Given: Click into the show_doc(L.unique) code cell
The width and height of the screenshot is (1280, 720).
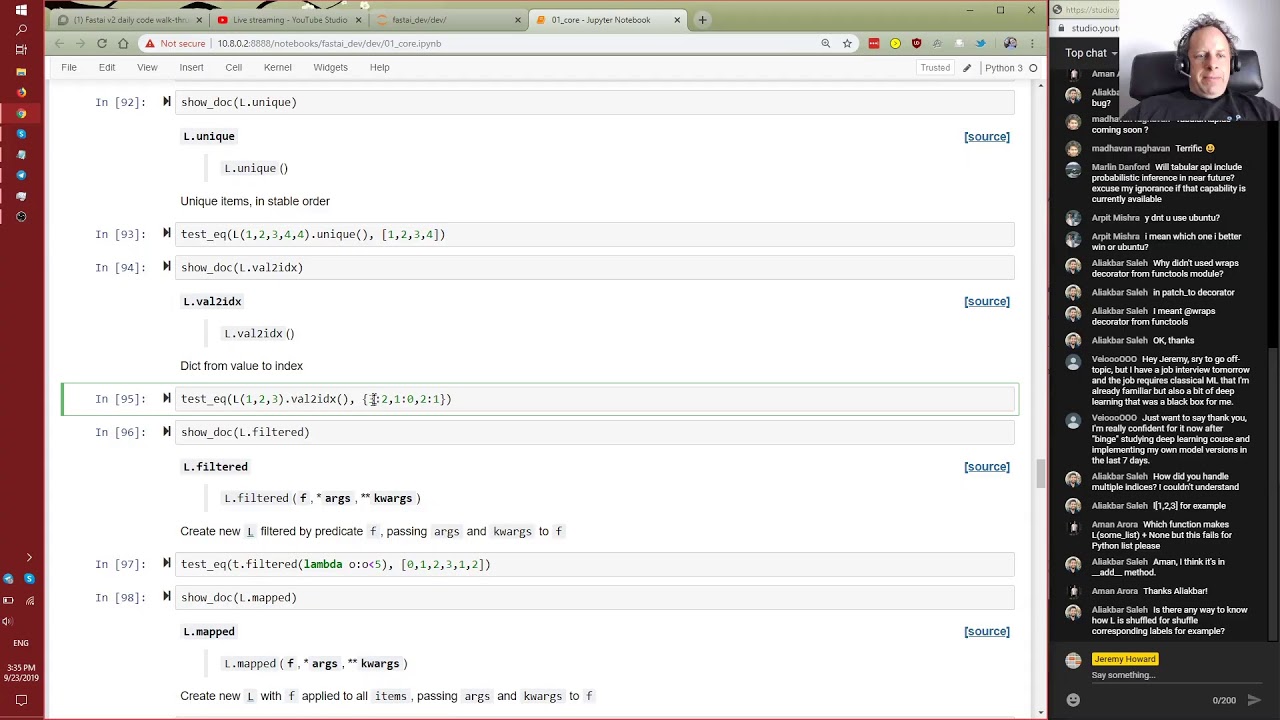Looking at the screenshot, I should click(594, 102).
